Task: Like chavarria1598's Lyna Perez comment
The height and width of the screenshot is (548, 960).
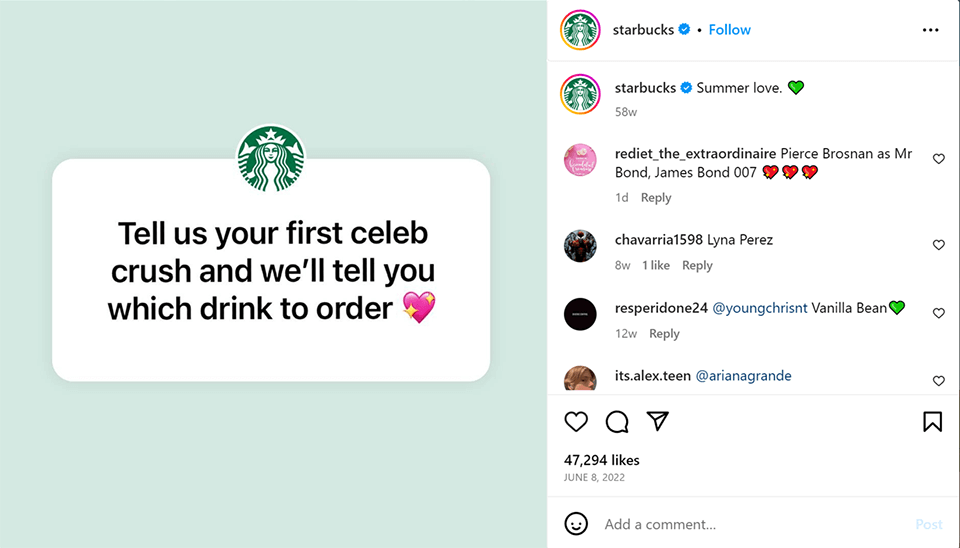Action: [x=938, y=245]
